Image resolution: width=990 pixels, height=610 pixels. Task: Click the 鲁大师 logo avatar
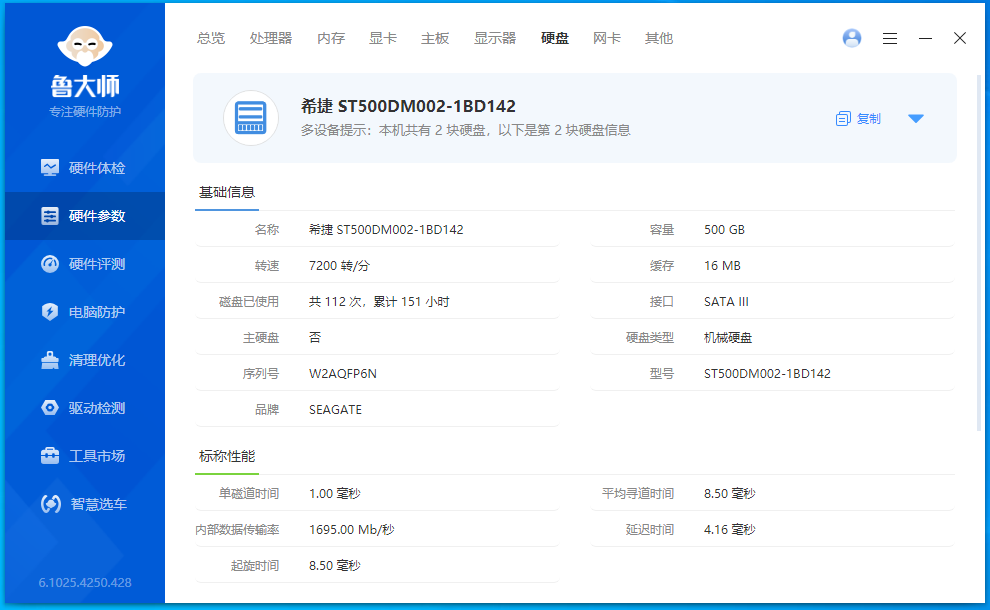coord(85,46)
